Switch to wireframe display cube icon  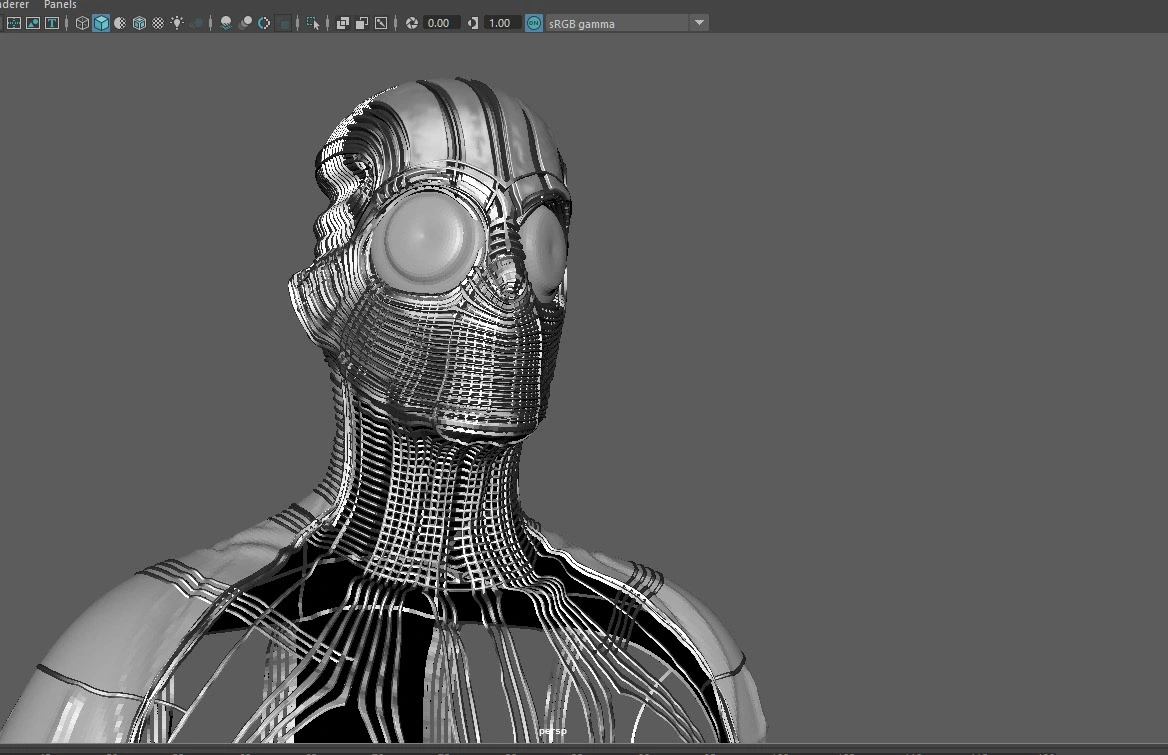(x=82, y=23)
